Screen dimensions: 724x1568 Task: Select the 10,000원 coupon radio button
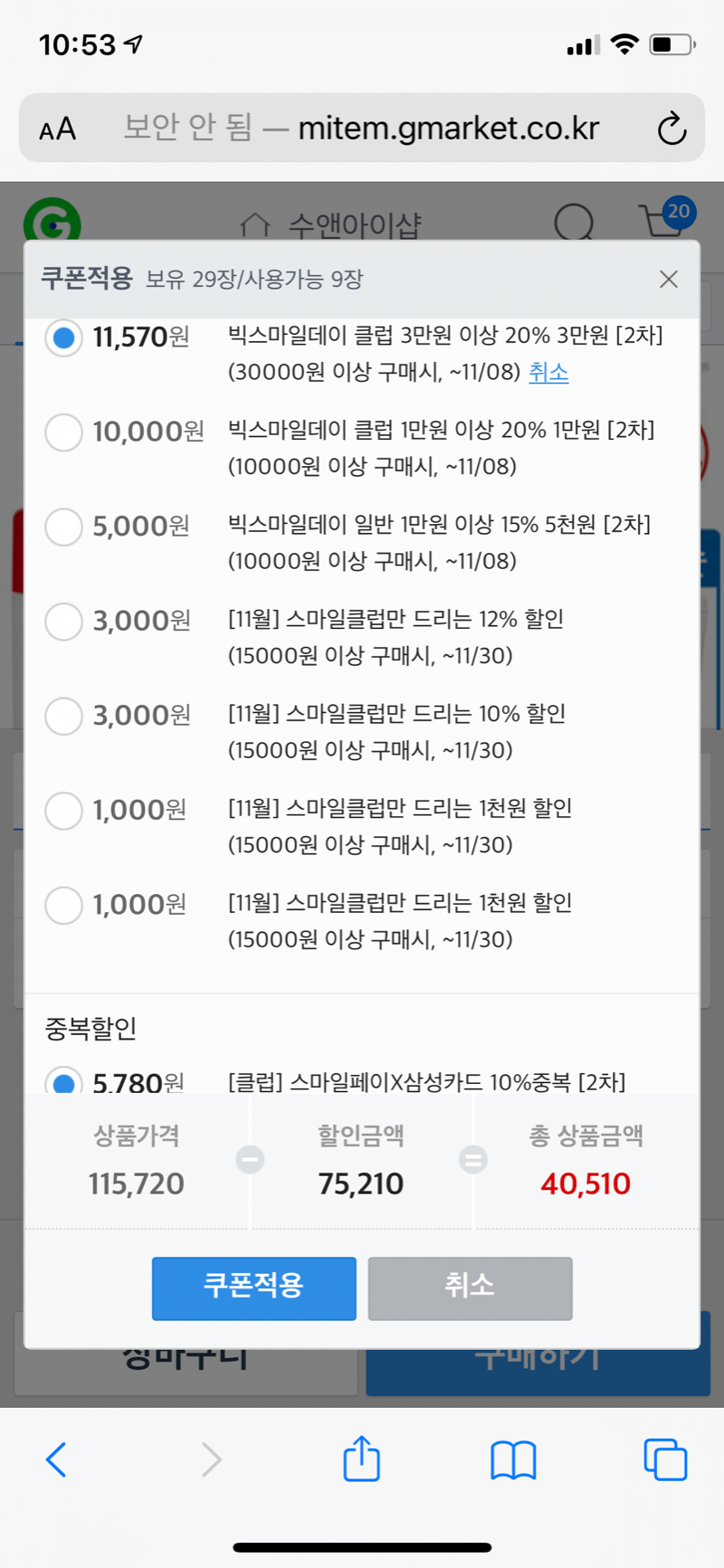coord(64,432)
